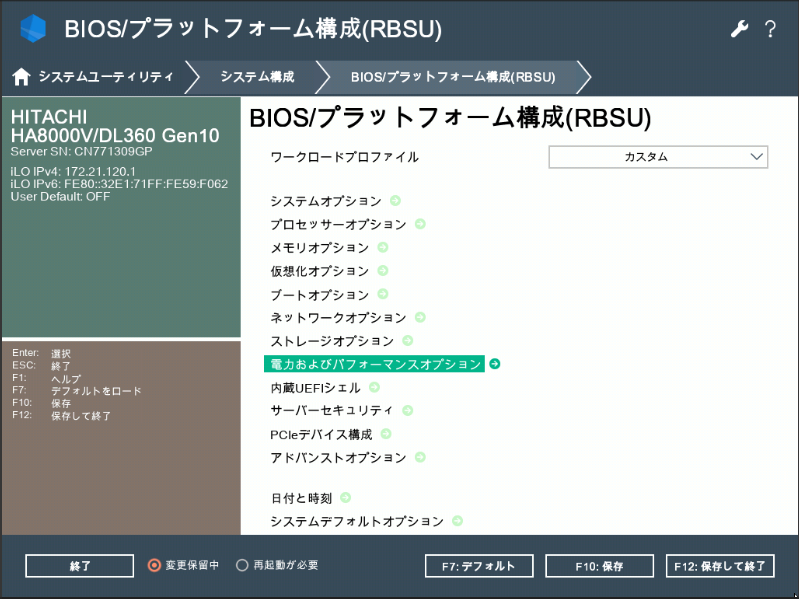Image resolution: width=799 pixels, height=599 pixels.
Task: Click the ESC: 終了 help line
Action: (x=42, y=366)
